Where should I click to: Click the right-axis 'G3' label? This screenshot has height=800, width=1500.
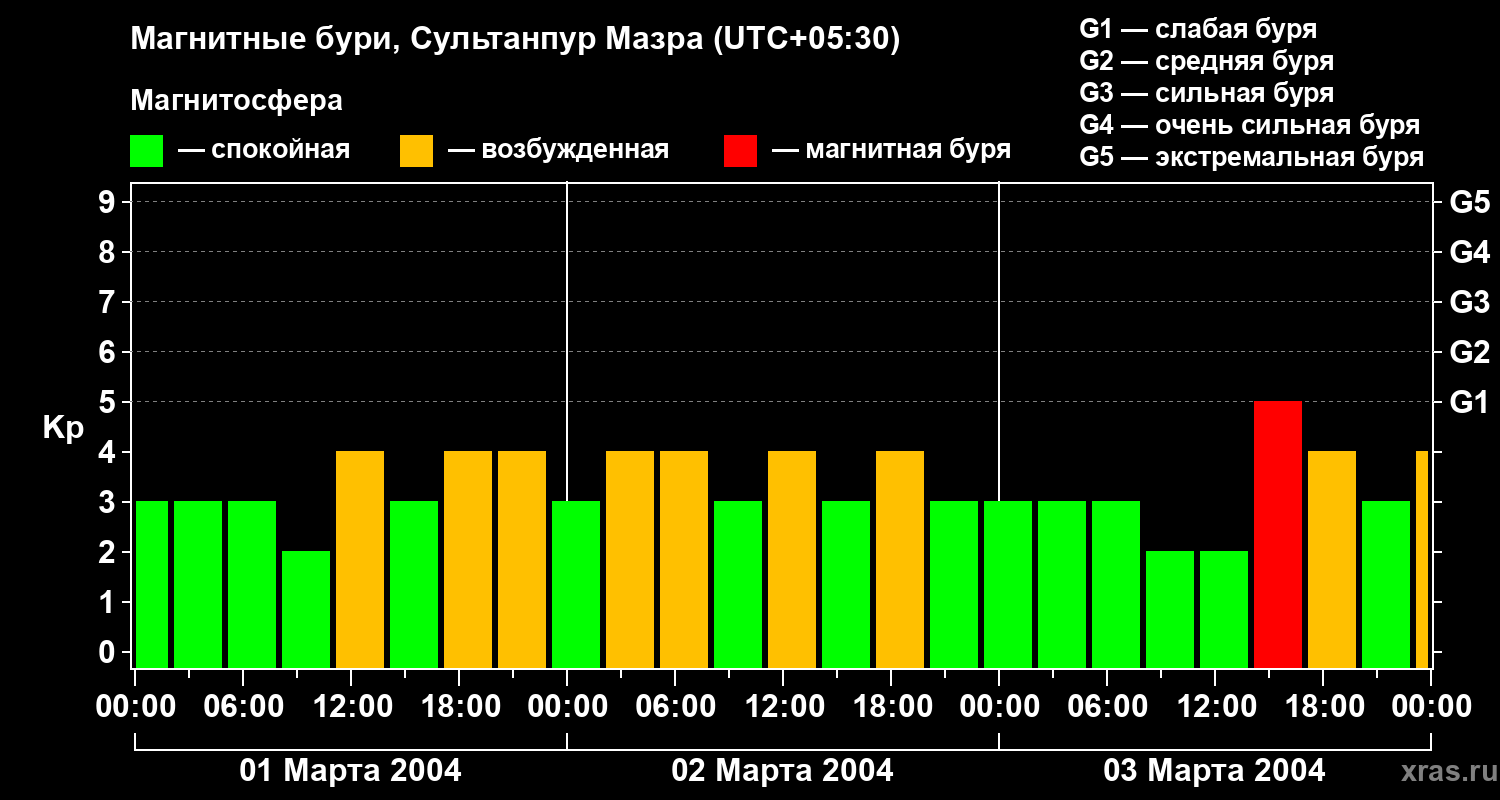pyautogui.click(x=1470, y=302)
